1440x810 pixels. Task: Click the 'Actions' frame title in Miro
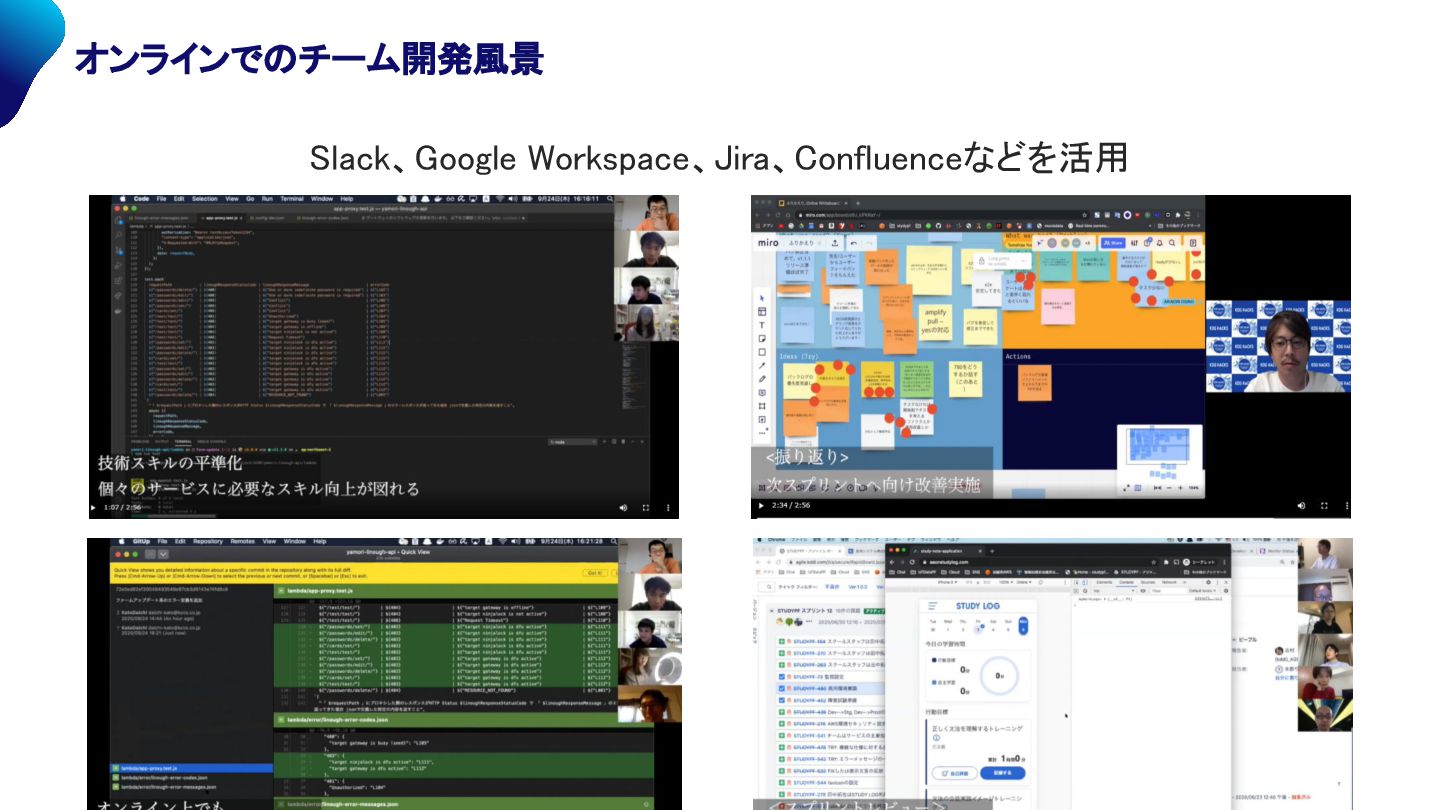click(x=1018, y=356)
